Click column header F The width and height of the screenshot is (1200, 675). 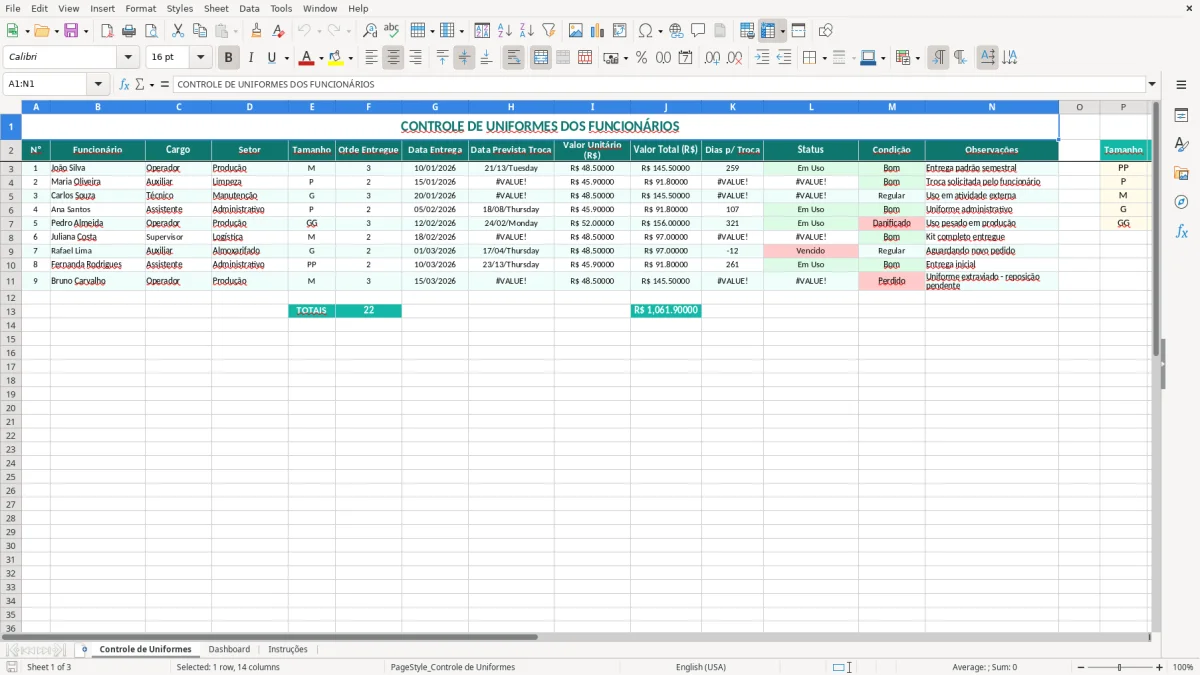coord(369,106)
